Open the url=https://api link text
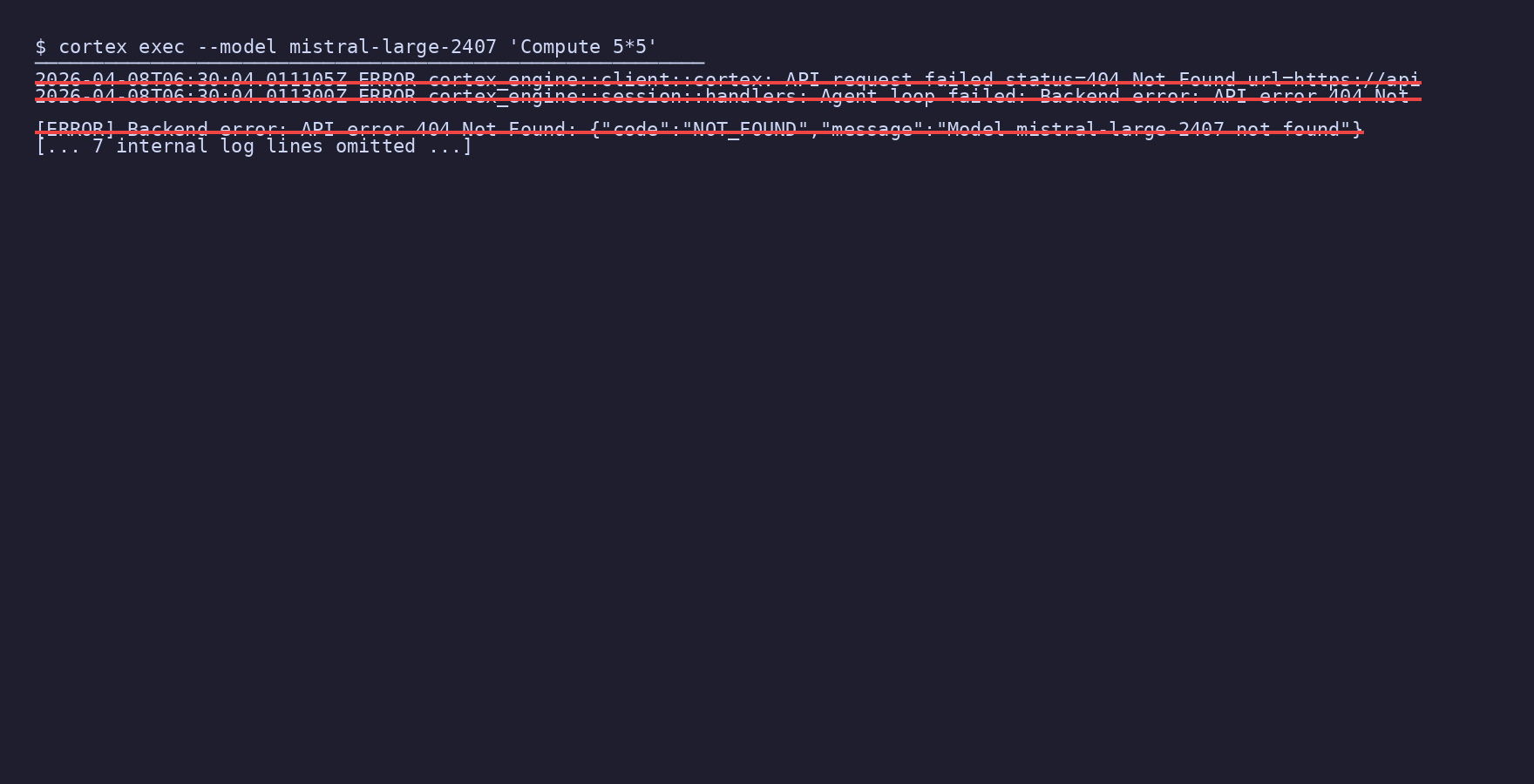 pos(1334,79)
